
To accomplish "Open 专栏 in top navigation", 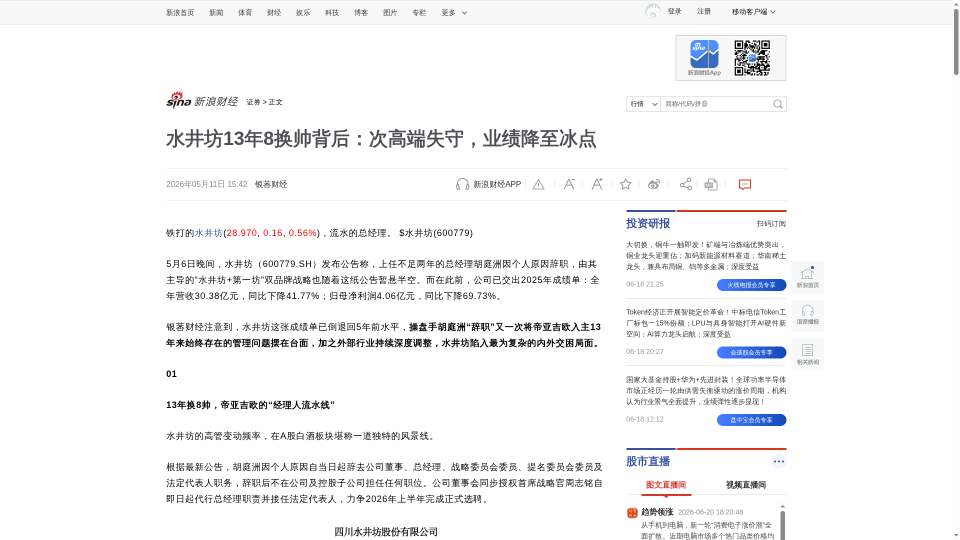I will tap(419, 13).
